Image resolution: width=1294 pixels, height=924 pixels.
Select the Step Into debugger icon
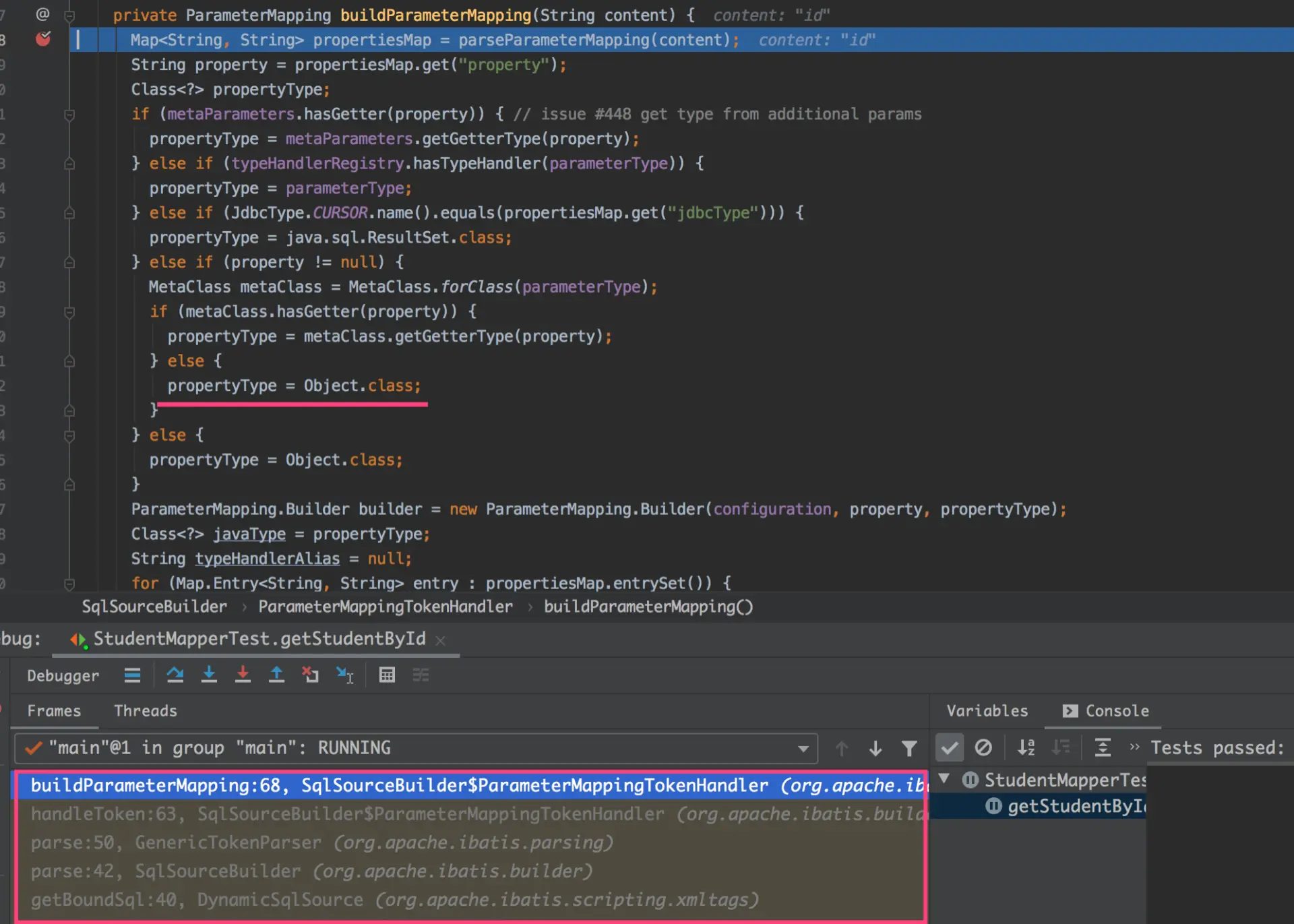click(209, 675)
